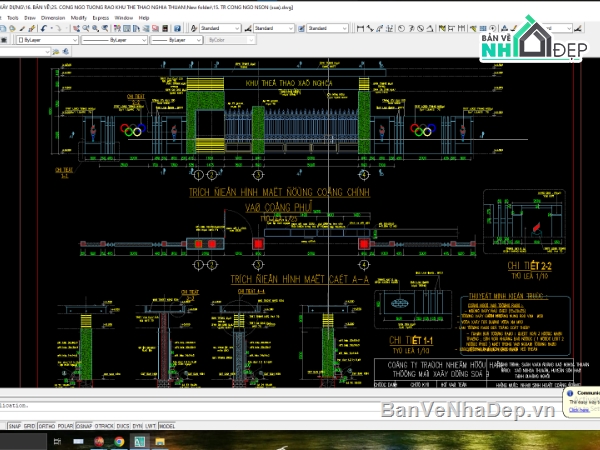Select the Linear Dimension tool

pos(360,28)
